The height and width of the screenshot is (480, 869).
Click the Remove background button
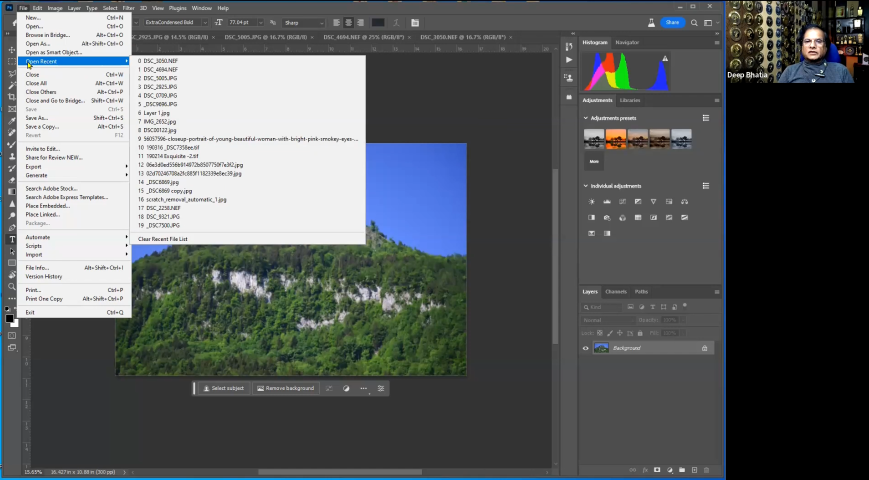285,388
